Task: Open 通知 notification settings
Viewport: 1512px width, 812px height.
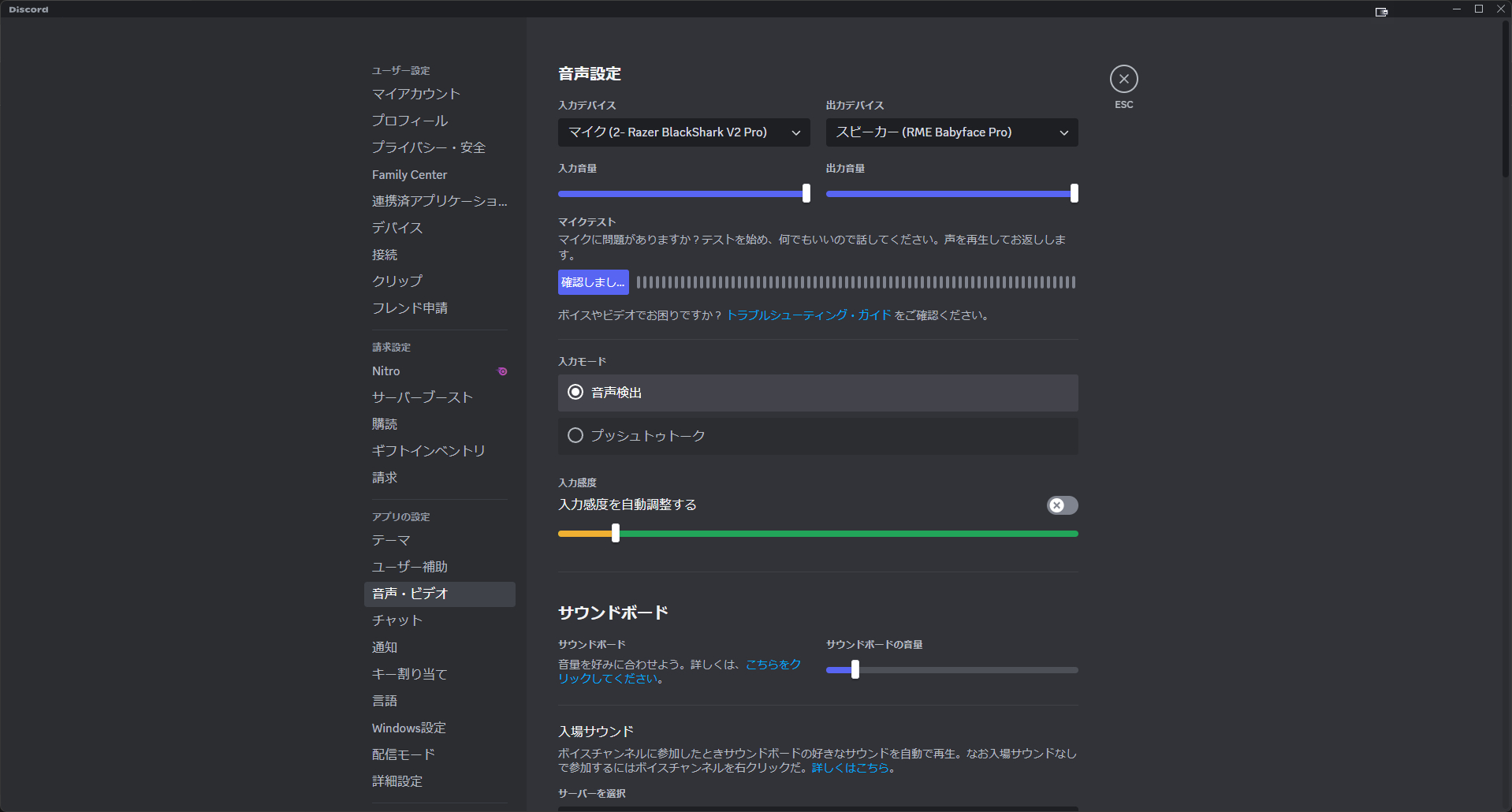Action: pyautogui.click(x=440, y=647)
